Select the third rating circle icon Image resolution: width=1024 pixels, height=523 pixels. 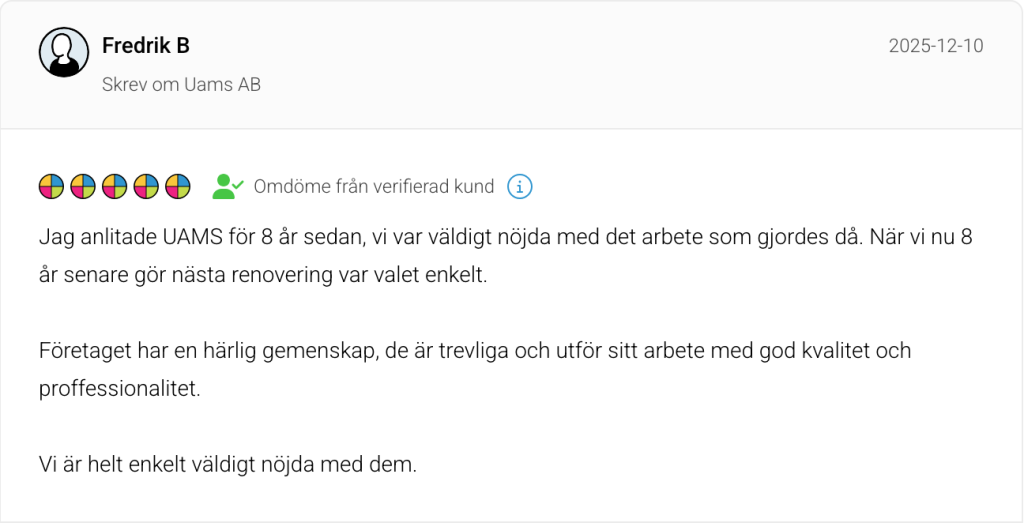[115, 186]
